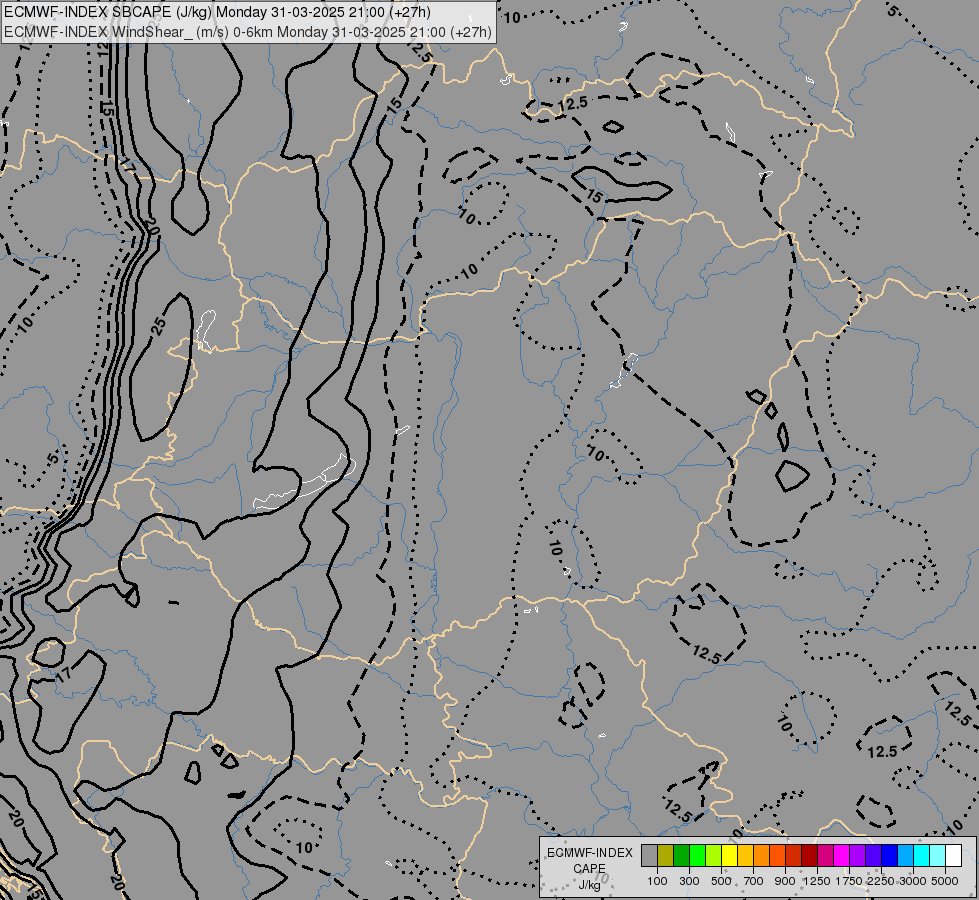This screenshot has width=979, height=900.
Task: Click the white swatch in the legend
Action: click(x=953, y=855)
